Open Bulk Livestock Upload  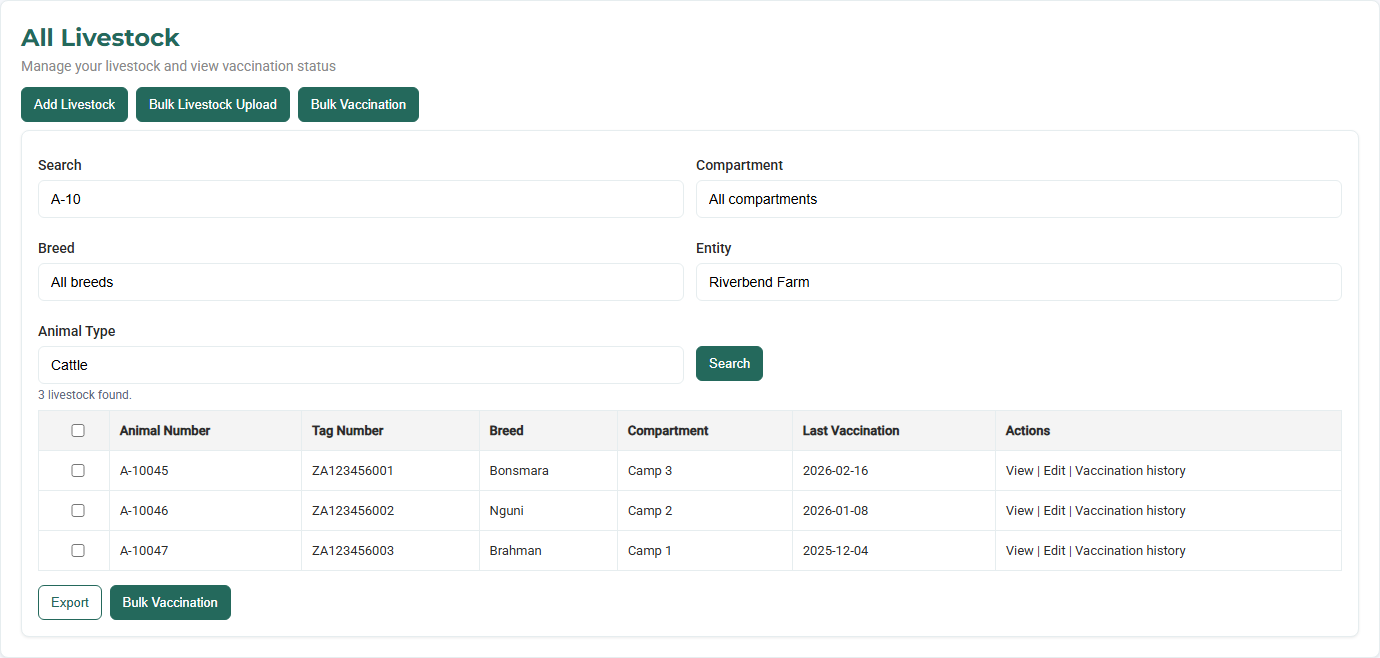213,105
